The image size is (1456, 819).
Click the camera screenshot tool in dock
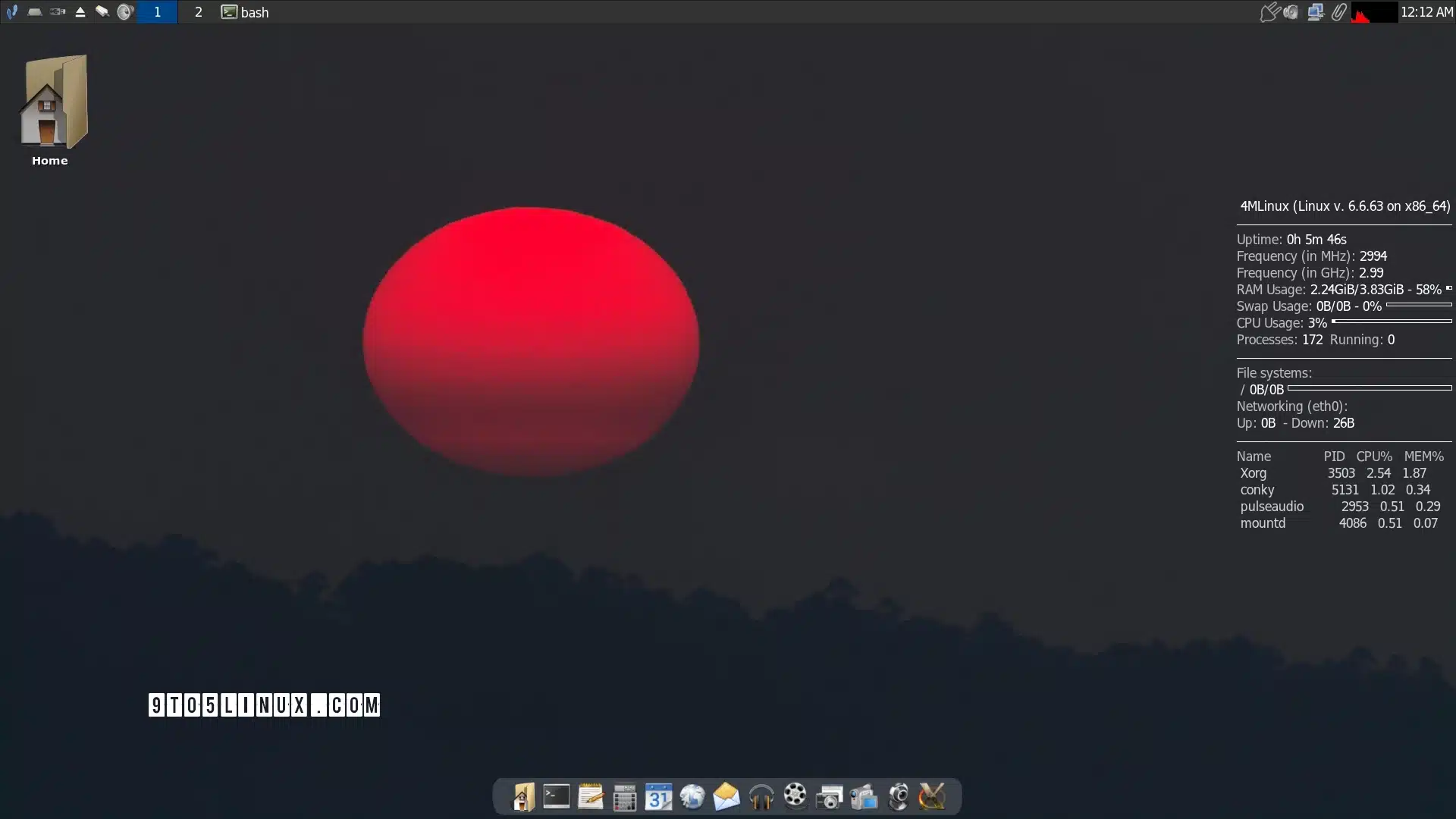pos(829,797)
